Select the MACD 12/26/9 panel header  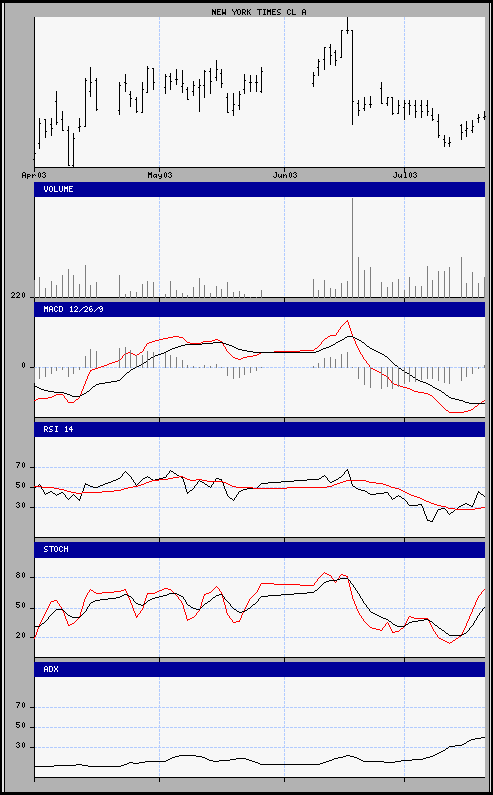[260, 309]
